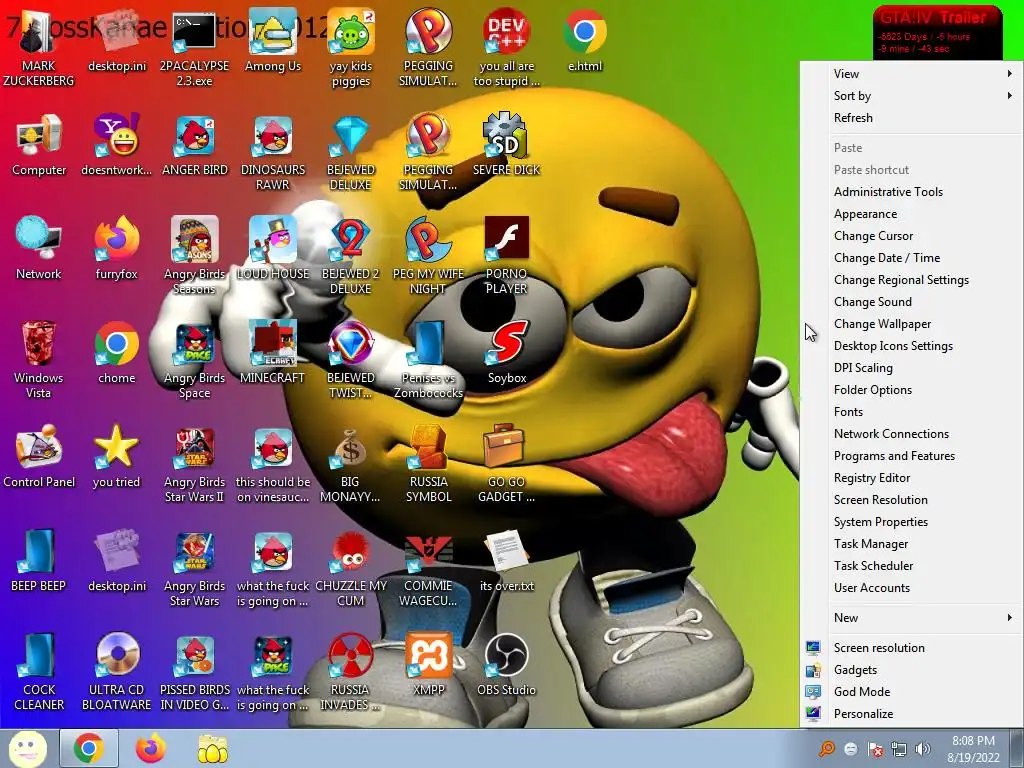
Task: Launch the XMPP shortcut
Action: 428,665
